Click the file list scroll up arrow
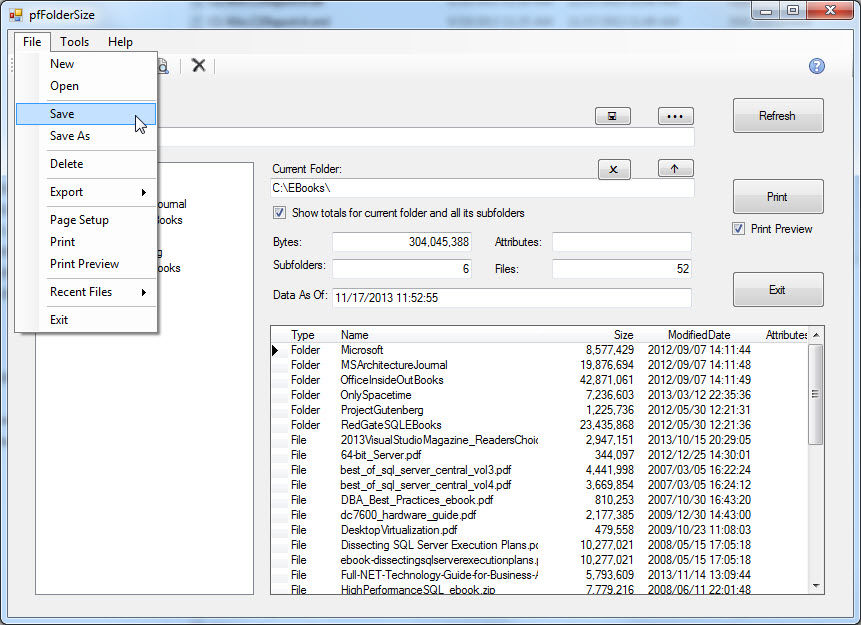The image size is (861, 625). click(x=816, y=335)
